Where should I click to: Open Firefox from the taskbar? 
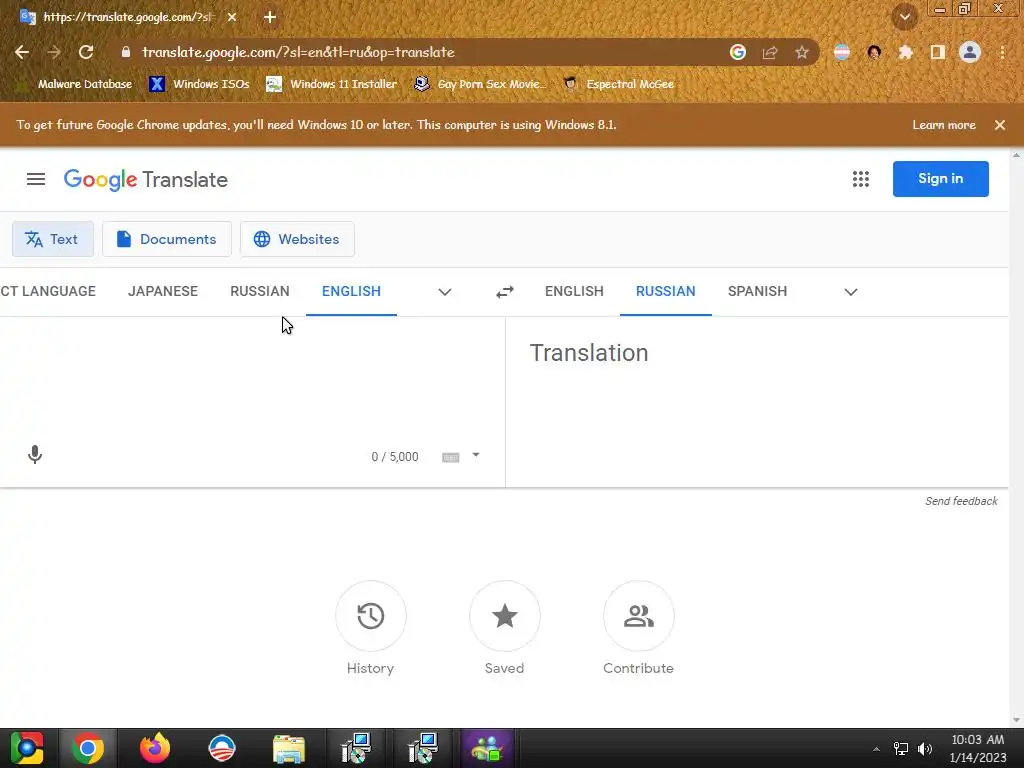tap(155, 748)
